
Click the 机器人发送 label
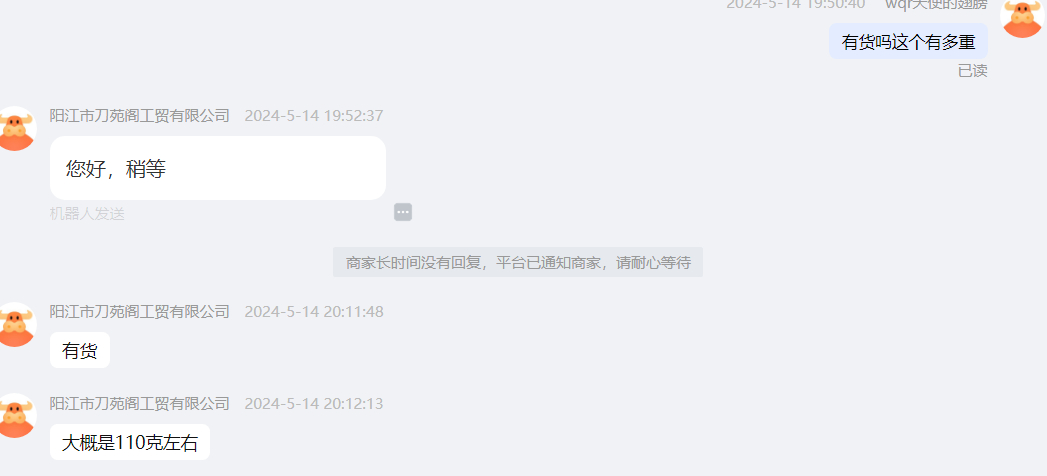pyautogui.click(x=87, y=214)
